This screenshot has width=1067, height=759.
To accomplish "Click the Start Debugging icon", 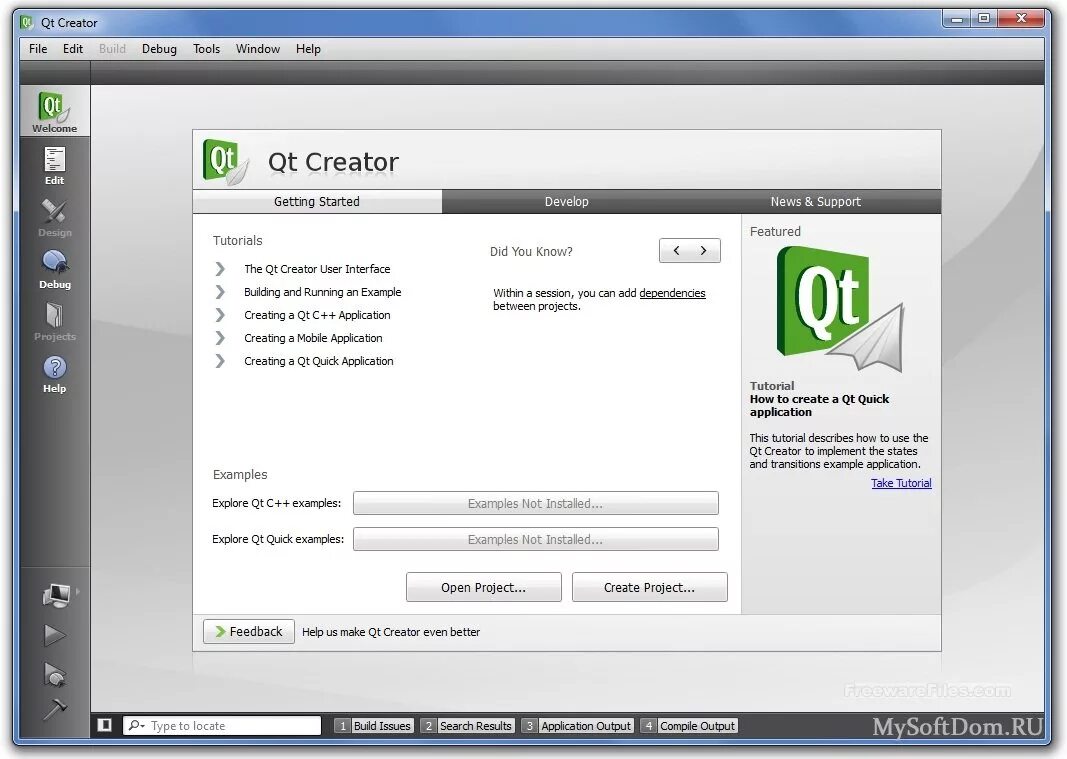I will (x=54, y=674).
